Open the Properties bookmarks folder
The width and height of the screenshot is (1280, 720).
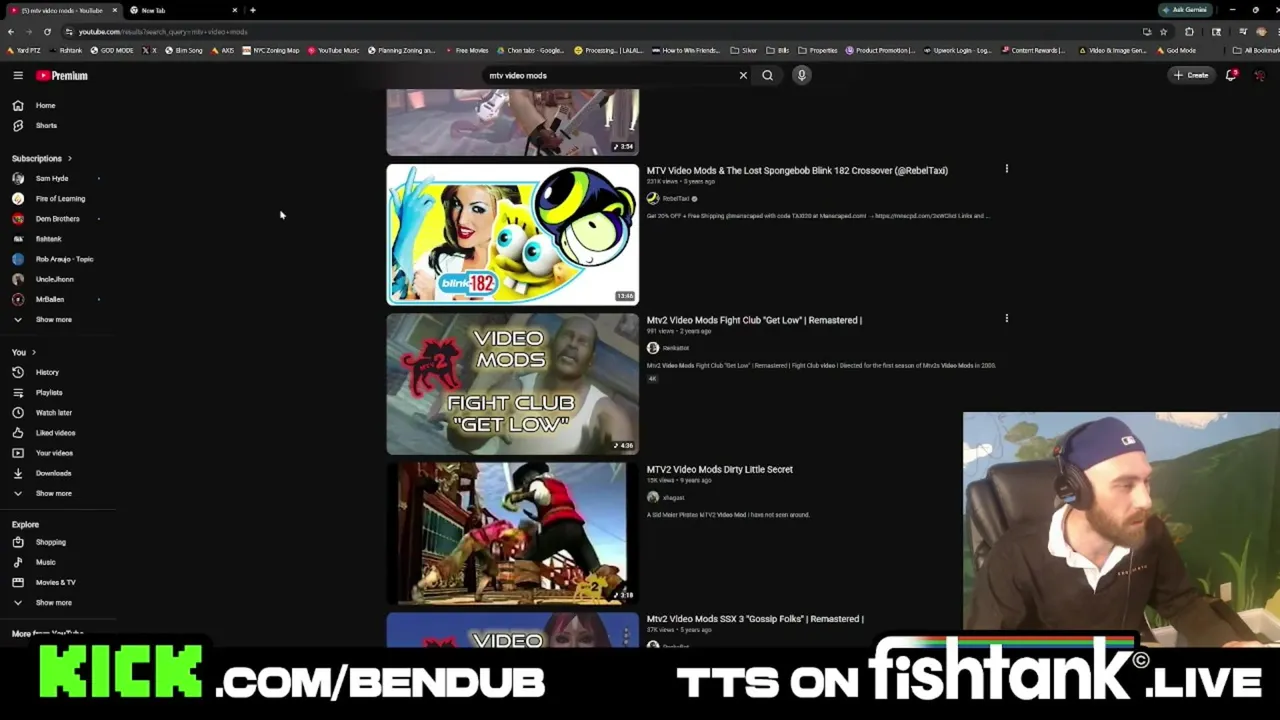[x=817, y=50]
